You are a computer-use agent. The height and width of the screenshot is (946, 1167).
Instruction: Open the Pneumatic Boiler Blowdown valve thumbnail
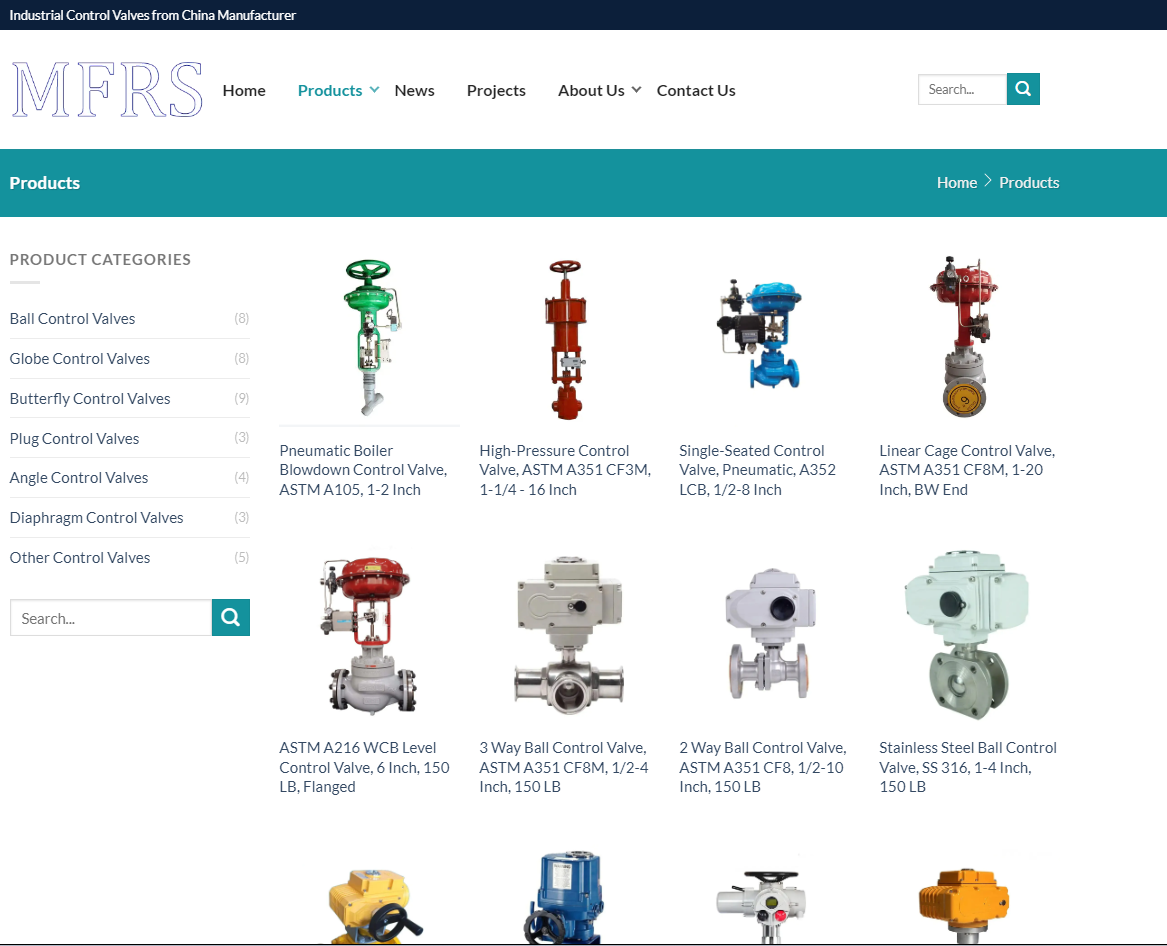click(x=368, y=337)
